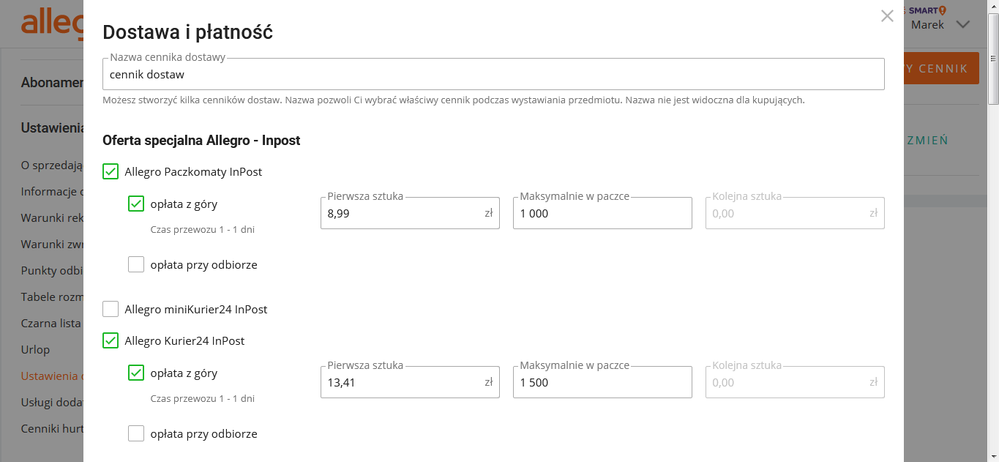Close the Dostawa i płatność dialog
Image resolution: width=999 pixels, height=462 pixels.
[x=886, y=16]
